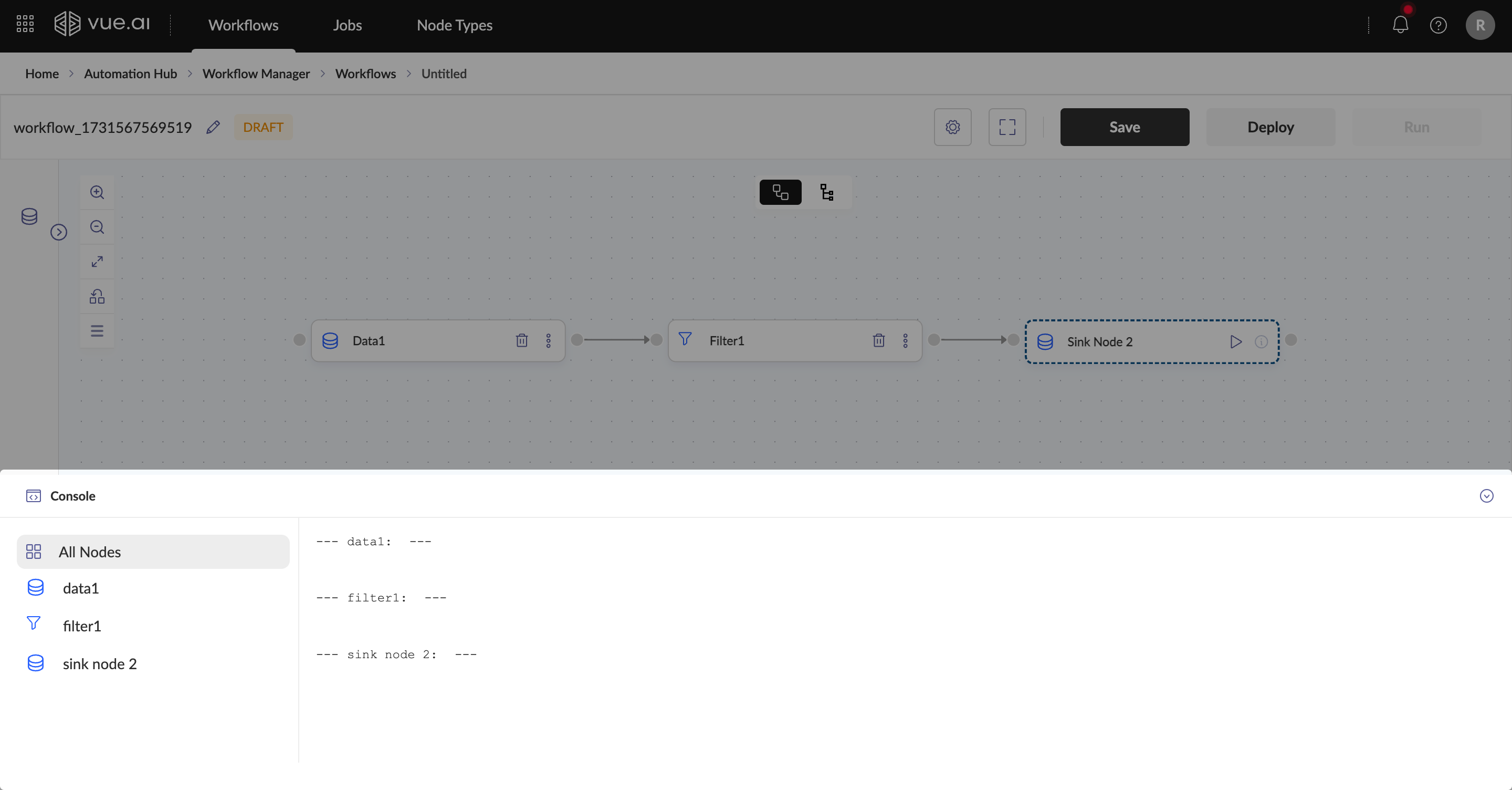Viewport: 1512px width, 790px height.
Task: Switch to the tree hierarchy view toggle
Action: 826,193
